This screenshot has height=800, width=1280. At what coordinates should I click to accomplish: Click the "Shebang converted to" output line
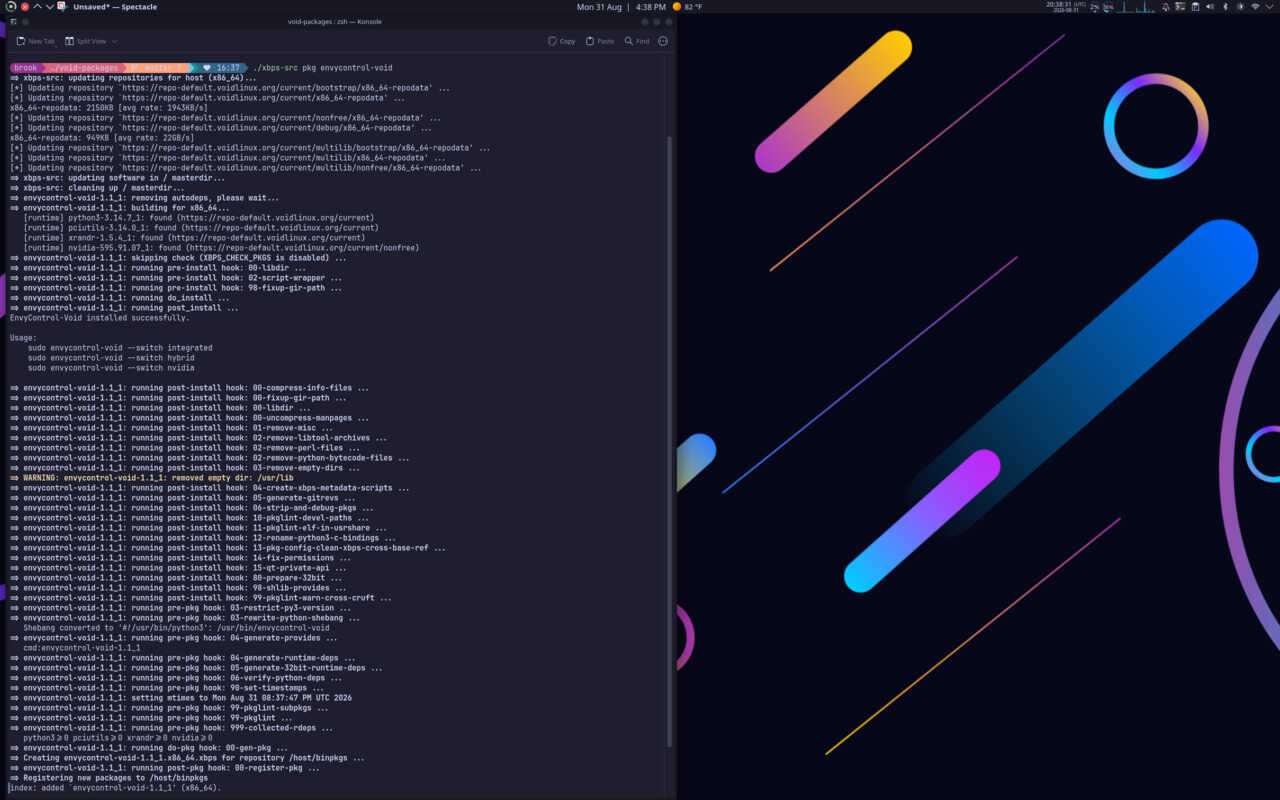(x=176, y=628)
